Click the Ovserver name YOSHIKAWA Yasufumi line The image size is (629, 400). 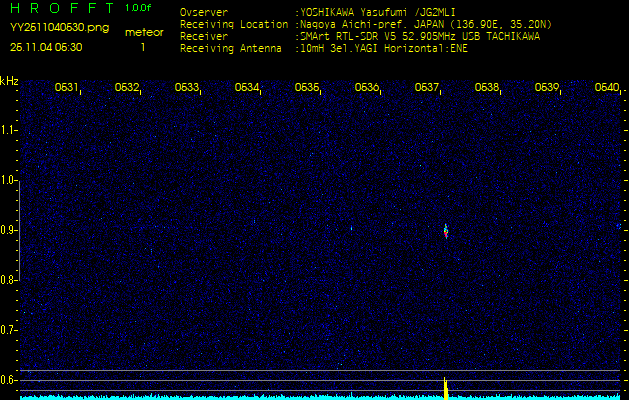[x=318, y=12]
